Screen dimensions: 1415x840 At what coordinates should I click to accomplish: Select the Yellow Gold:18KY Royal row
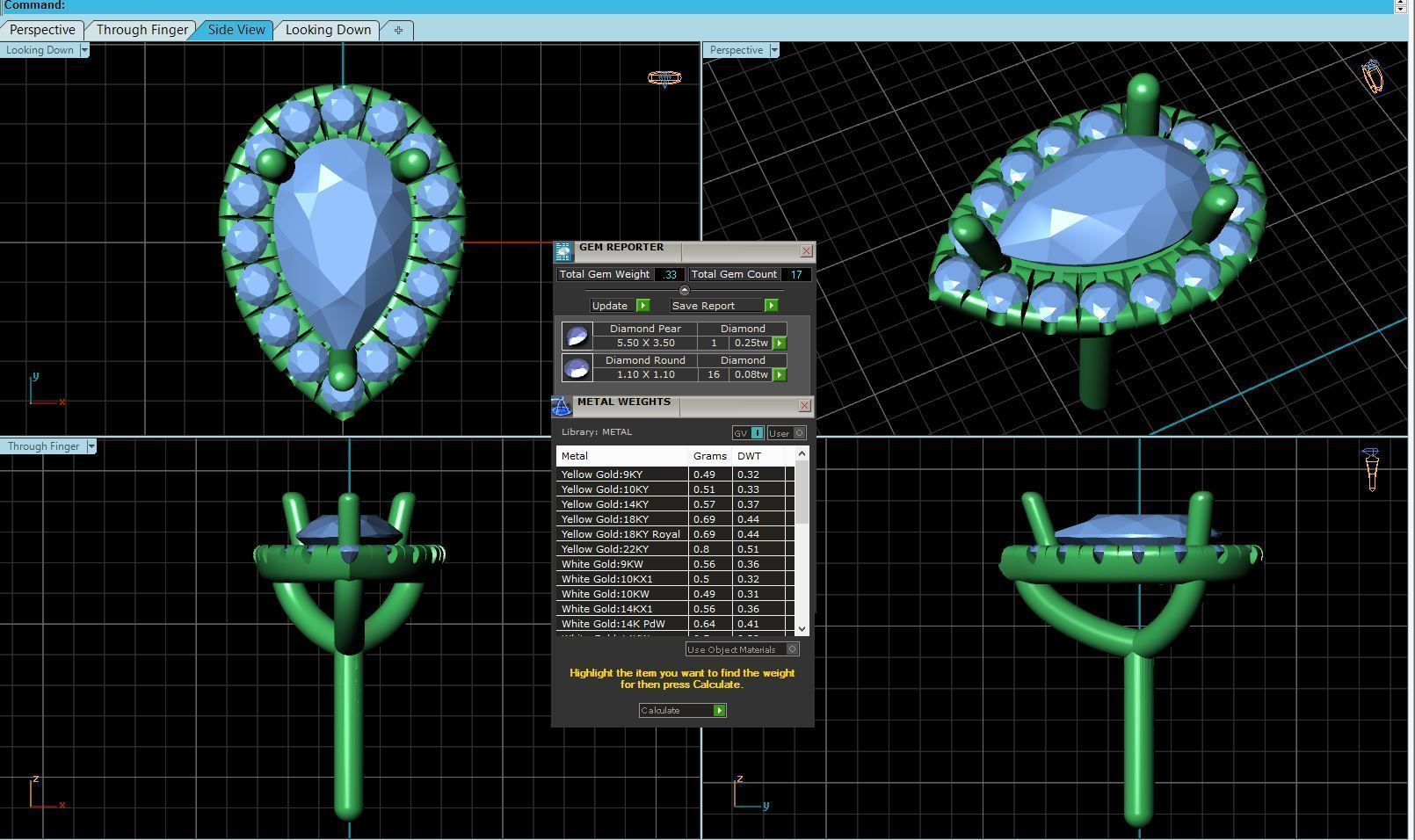[675, 534]
